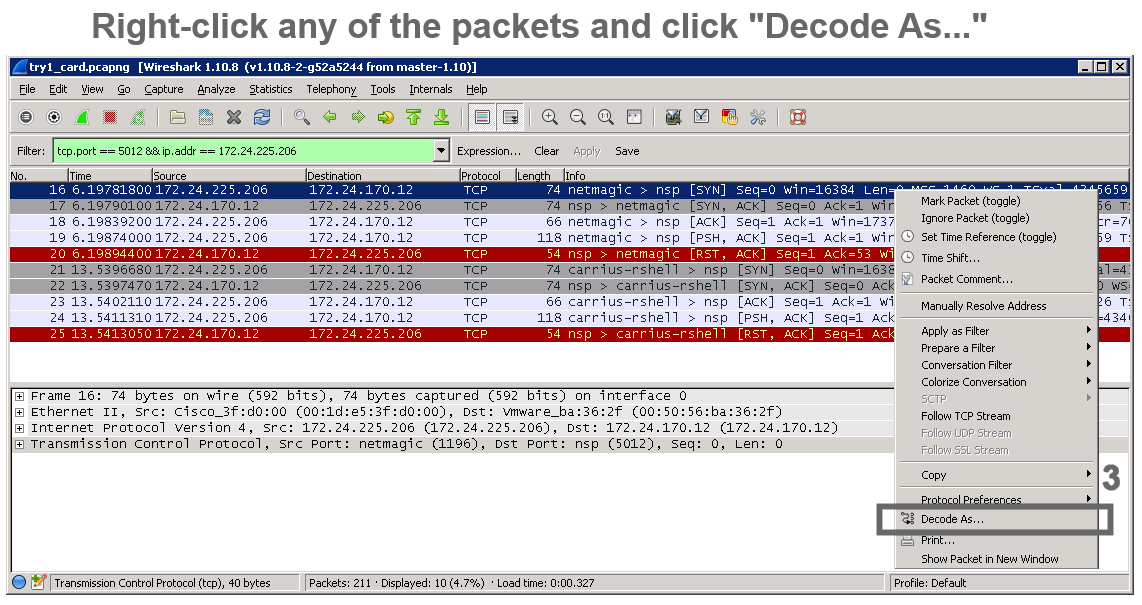
Task: Open the Edit Coloring Rules dialog
Action: 728,117
